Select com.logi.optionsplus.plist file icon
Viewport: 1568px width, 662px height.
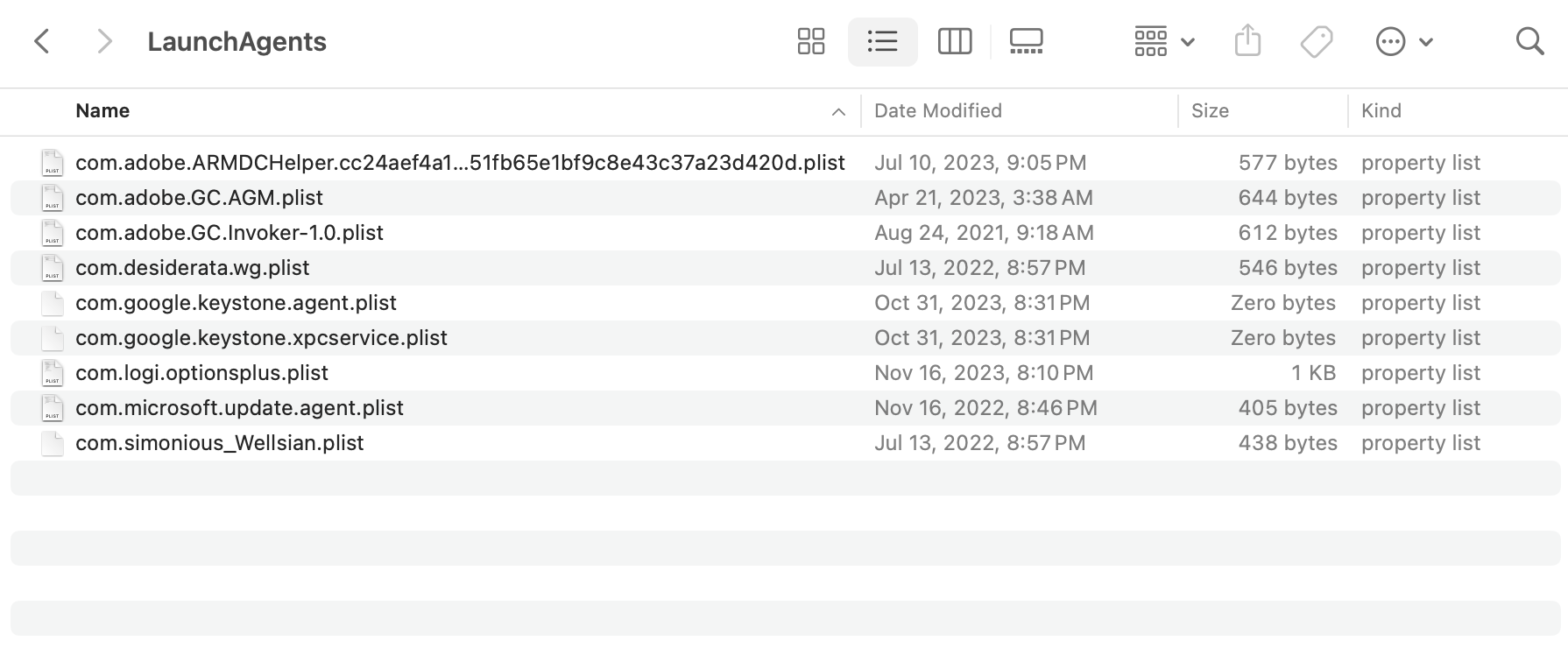click(53, 373)
